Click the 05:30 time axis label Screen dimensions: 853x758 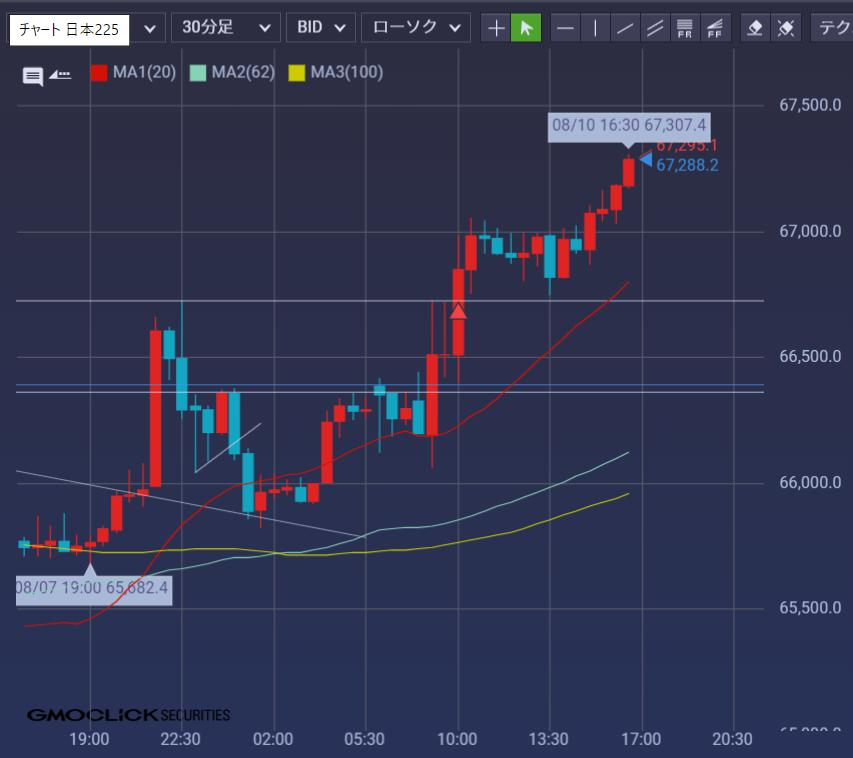point(364,739)
